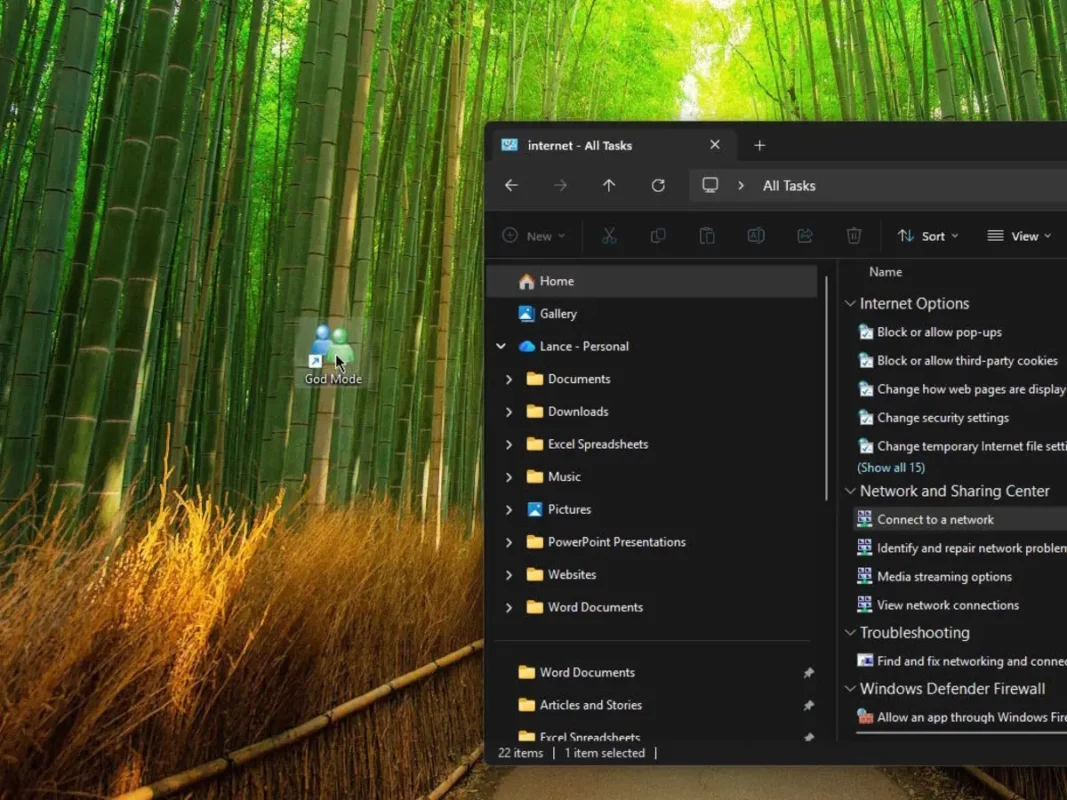Open Find and fix networking problems
This screenshot has width=1067, height=800.
(962, 661)
